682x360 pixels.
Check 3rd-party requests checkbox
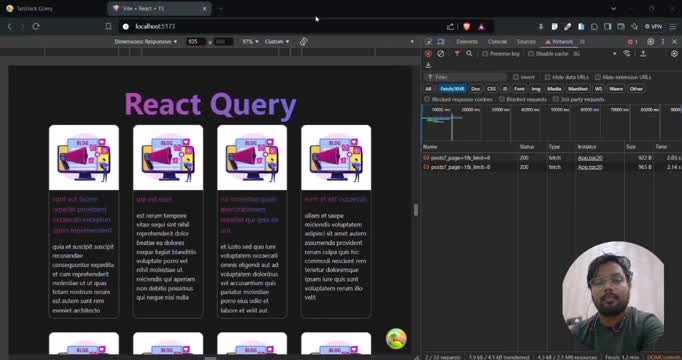pos(555,99)
